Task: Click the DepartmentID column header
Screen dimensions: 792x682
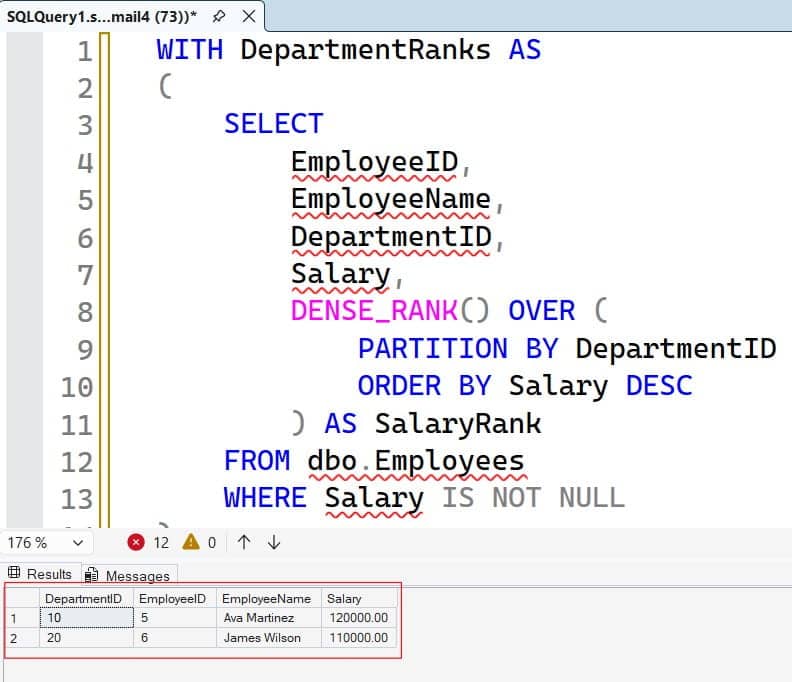Action: (x=86, y=599)
